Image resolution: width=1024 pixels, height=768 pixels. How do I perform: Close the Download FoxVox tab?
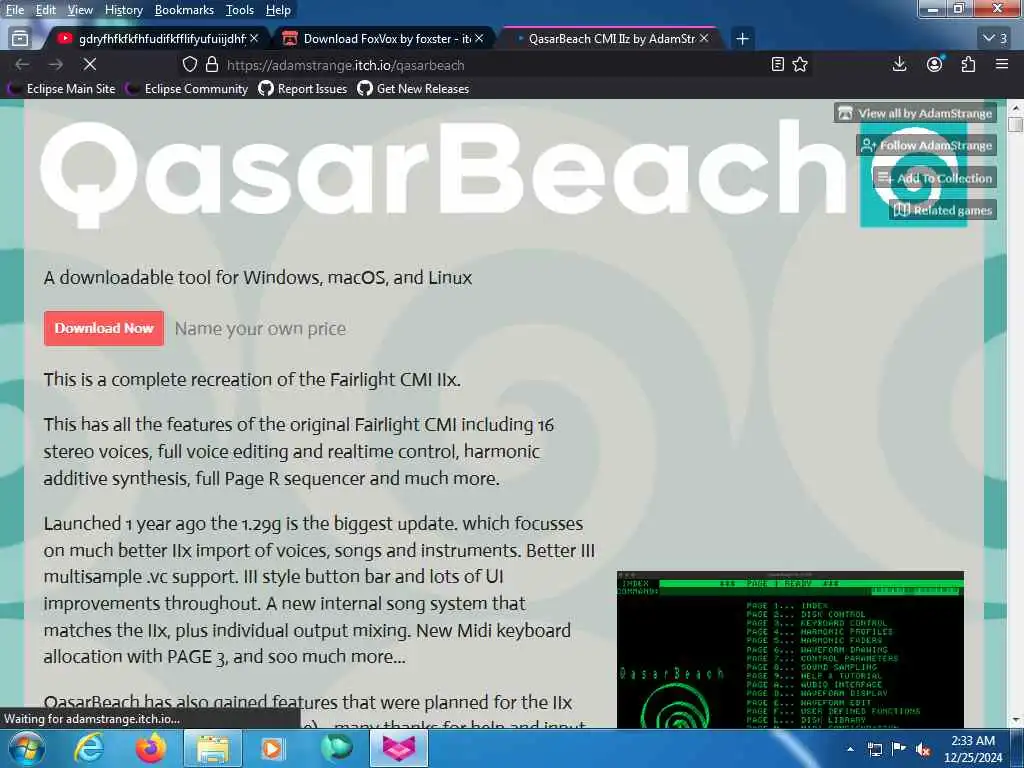479,39
